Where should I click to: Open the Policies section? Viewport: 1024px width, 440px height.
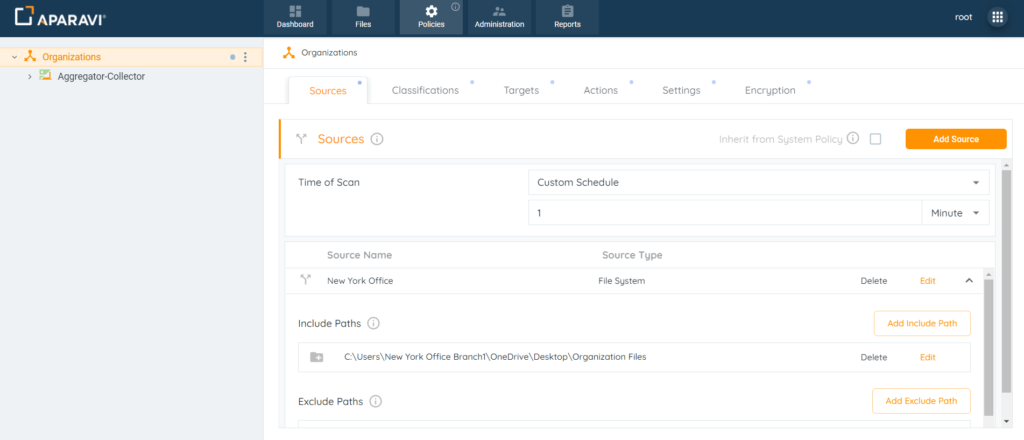tap(431, 18)
